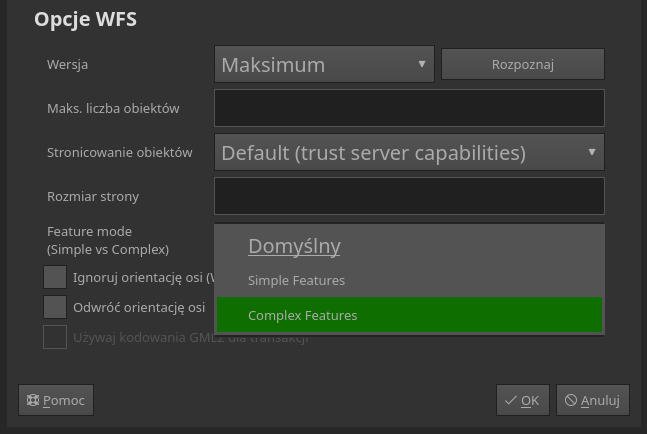Enable Ignoruj orientację osi checkbox
This screenshot has height=434, width=647.
pyautogui.click(x=55, y=277)
